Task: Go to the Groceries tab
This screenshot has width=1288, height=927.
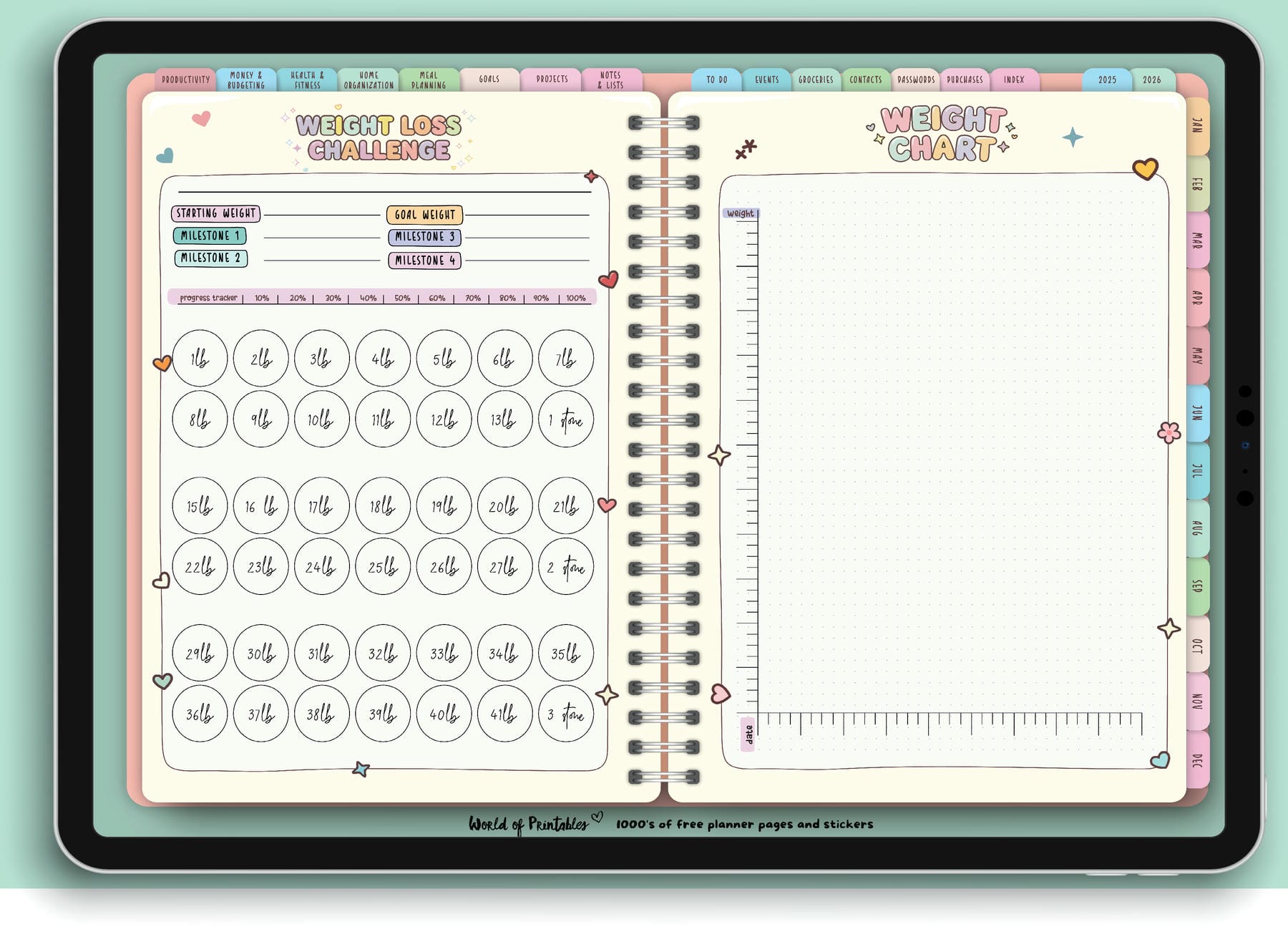Action: pos(816,79)
